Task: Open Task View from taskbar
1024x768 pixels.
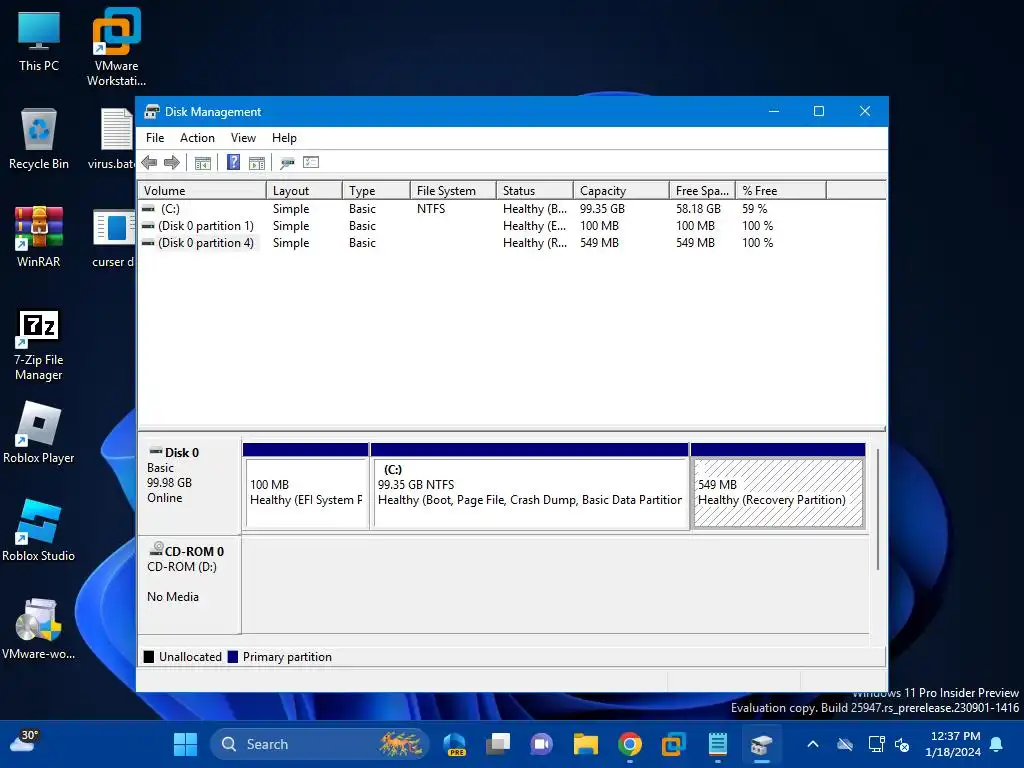Action: pos(498,744)
